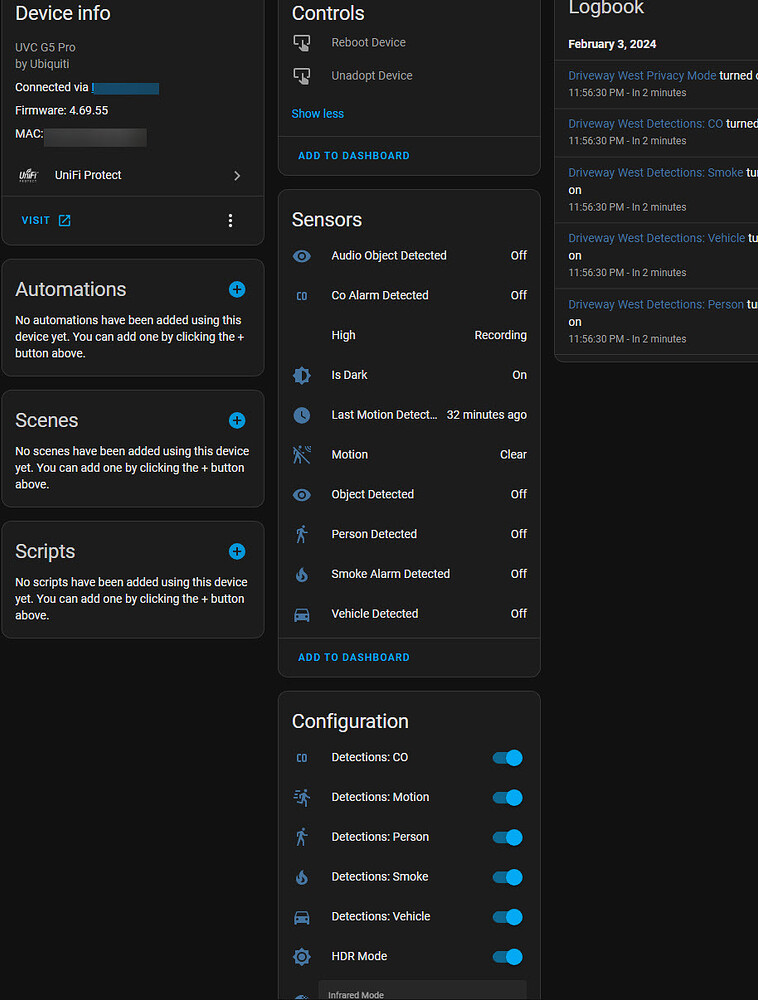Click the UVC G5 Pro model text
Screen dimensions: 758x1000
pos(45,48)
